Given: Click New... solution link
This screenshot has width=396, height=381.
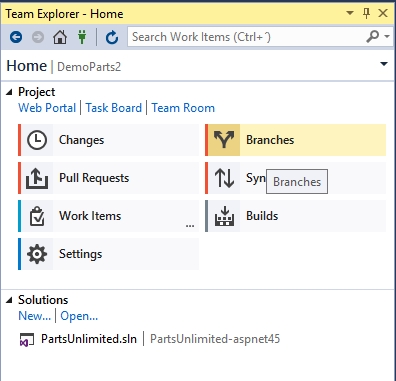Looking at the screenshot, I should click(x=35, y=316).
